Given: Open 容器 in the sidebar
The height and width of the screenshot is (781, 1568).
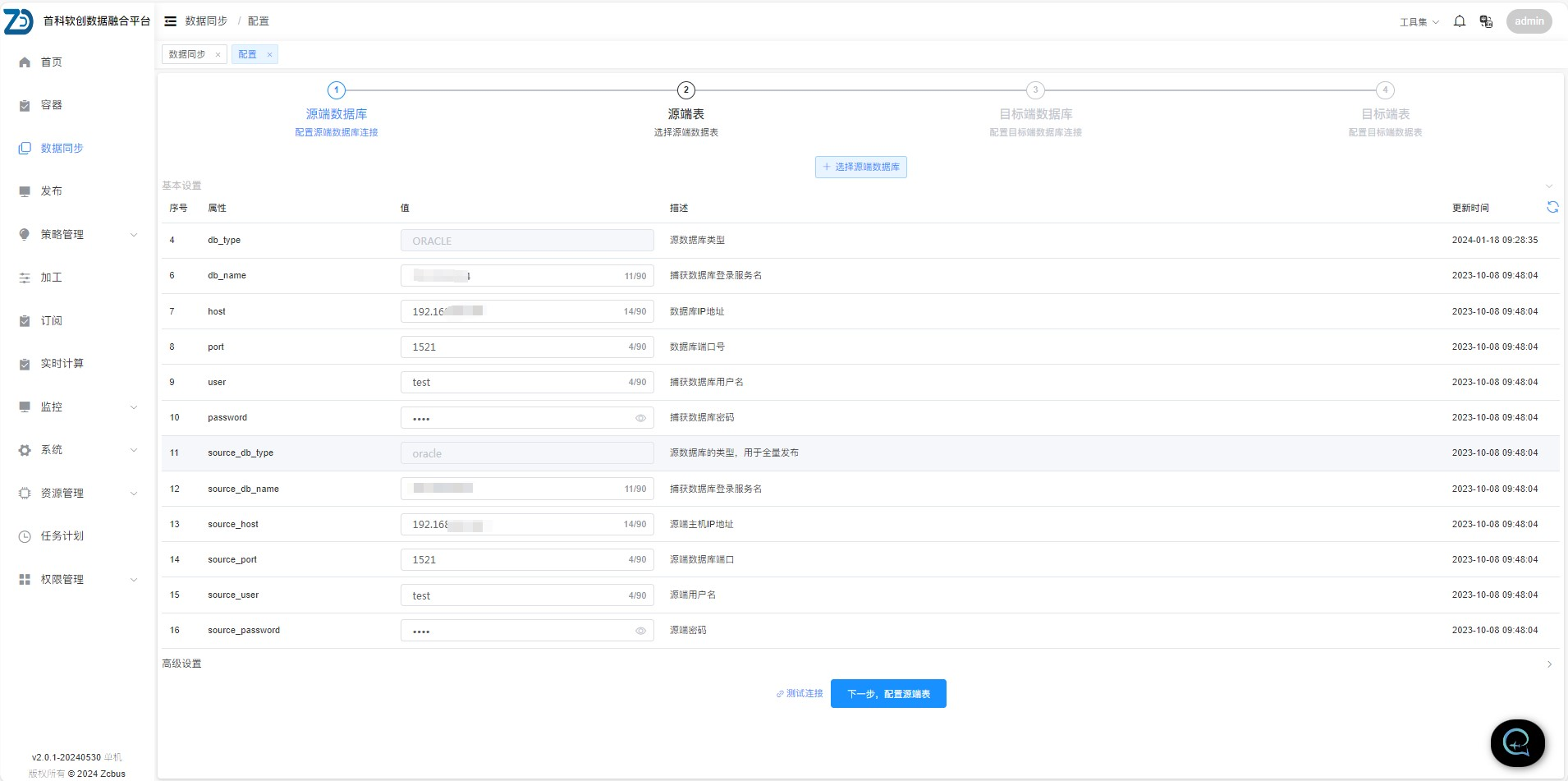Looking at the screenshot, I should [x=52, y=105].
